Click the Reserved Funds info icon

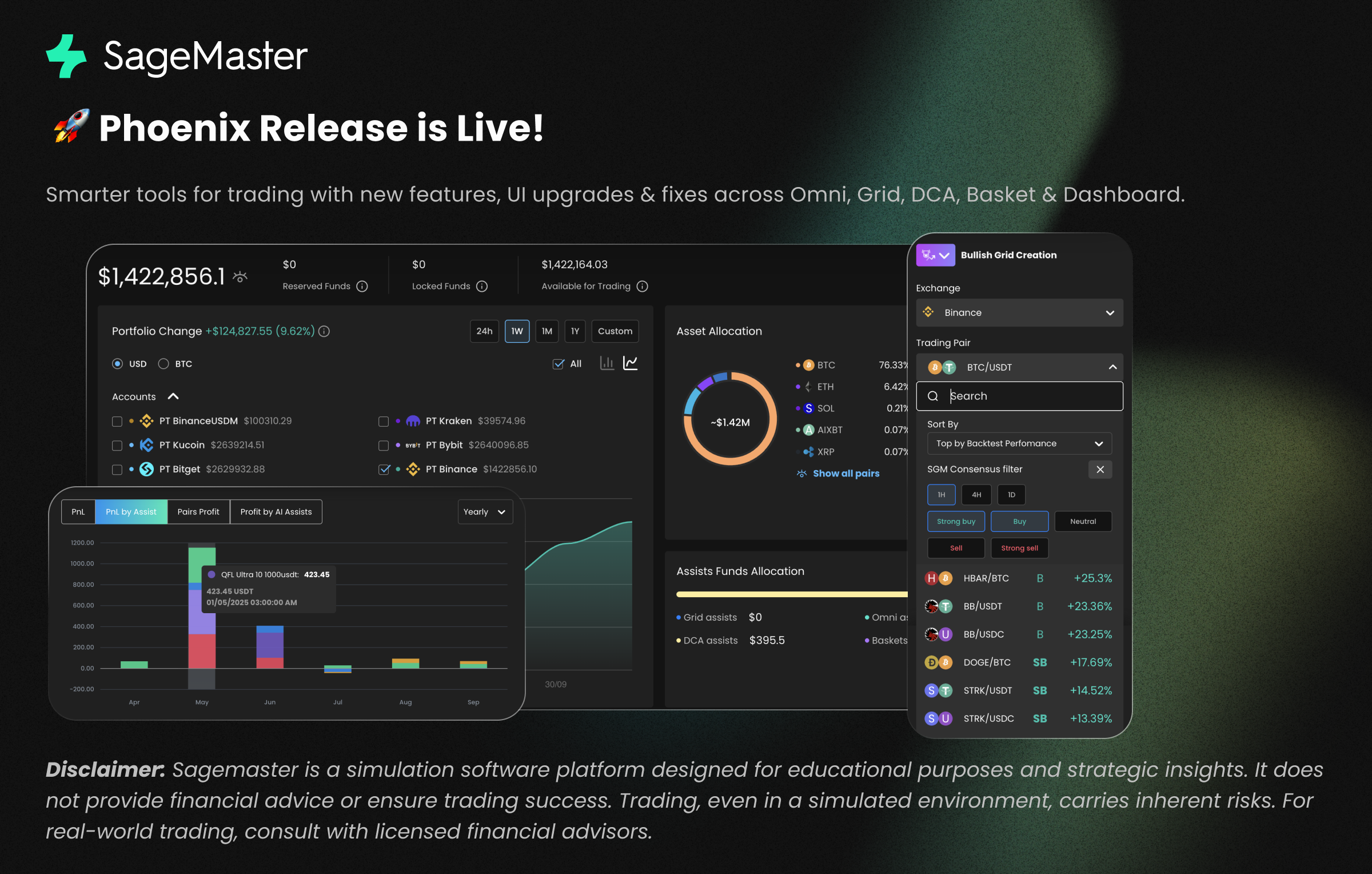(x=362, y=286)
